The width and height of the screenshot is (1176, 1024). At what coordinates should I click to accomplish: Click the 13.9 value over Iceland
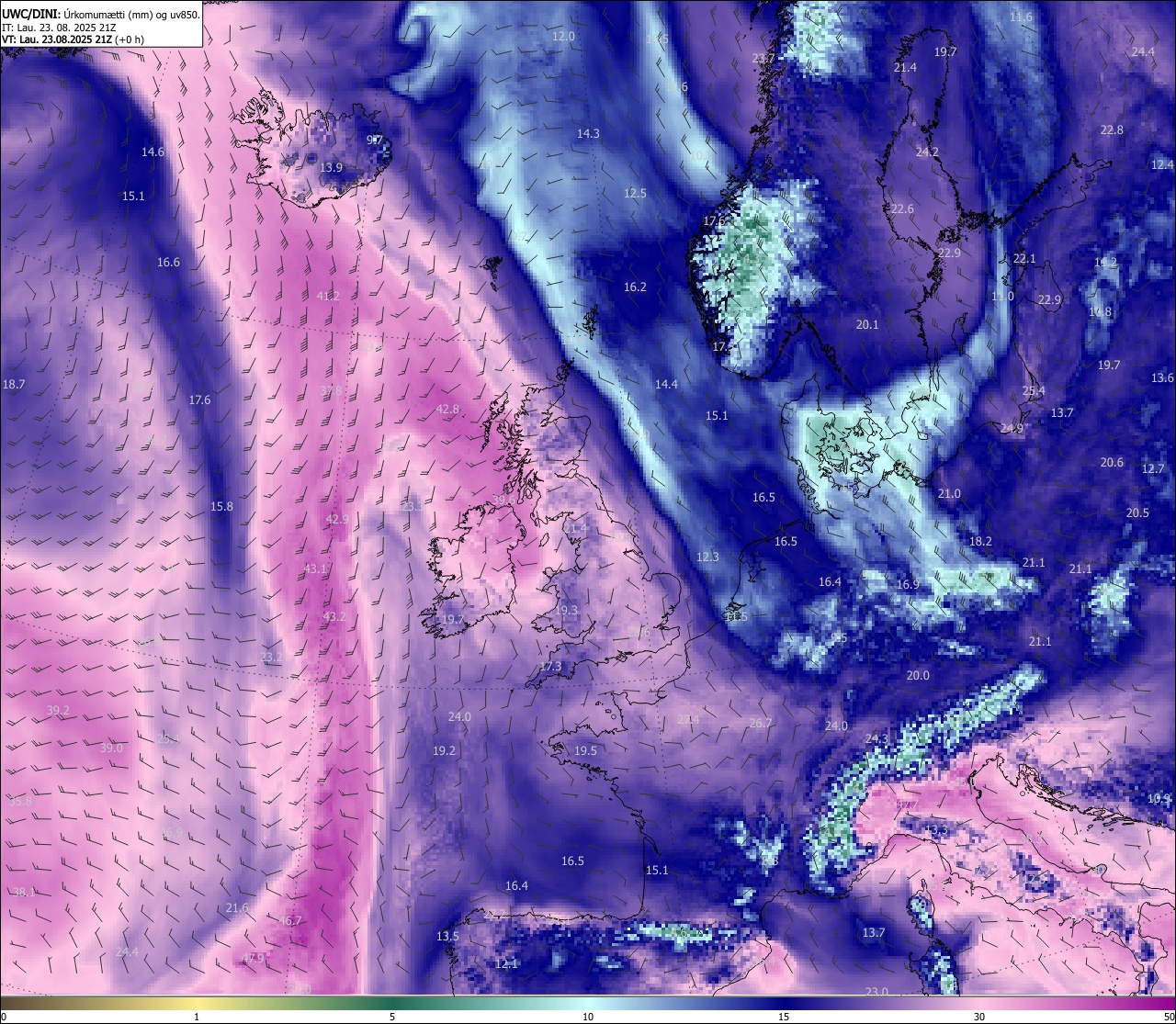pos(332,167)
